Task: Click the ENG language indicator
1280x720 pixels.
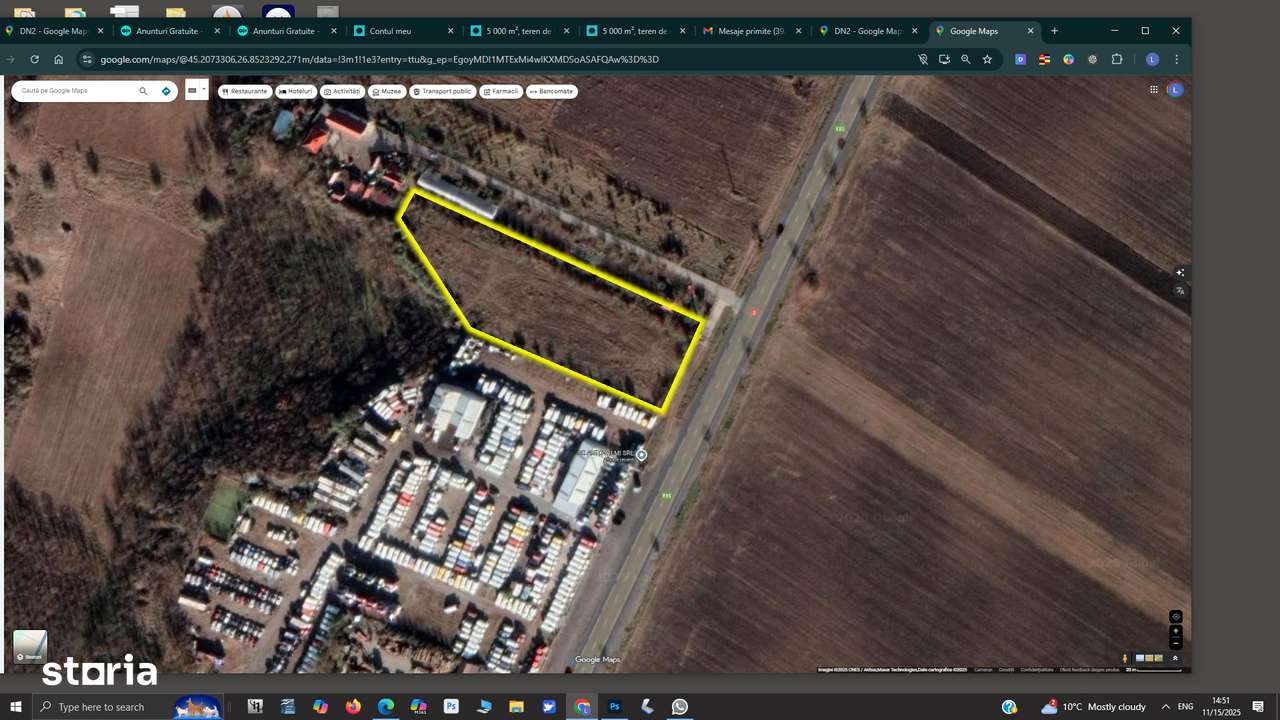Action: [1185, 707]
